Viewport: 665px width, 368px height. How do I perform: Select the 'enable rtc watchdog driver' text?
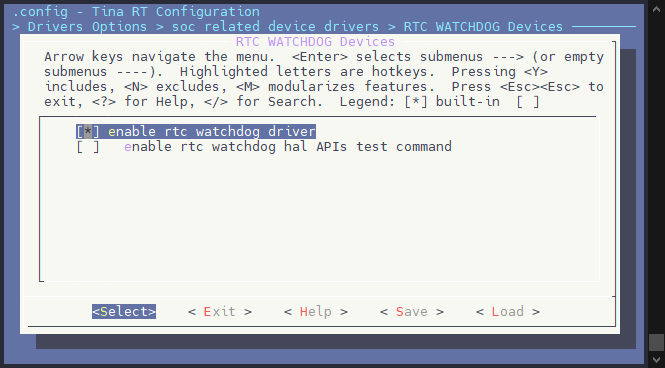tap(212, 131)
